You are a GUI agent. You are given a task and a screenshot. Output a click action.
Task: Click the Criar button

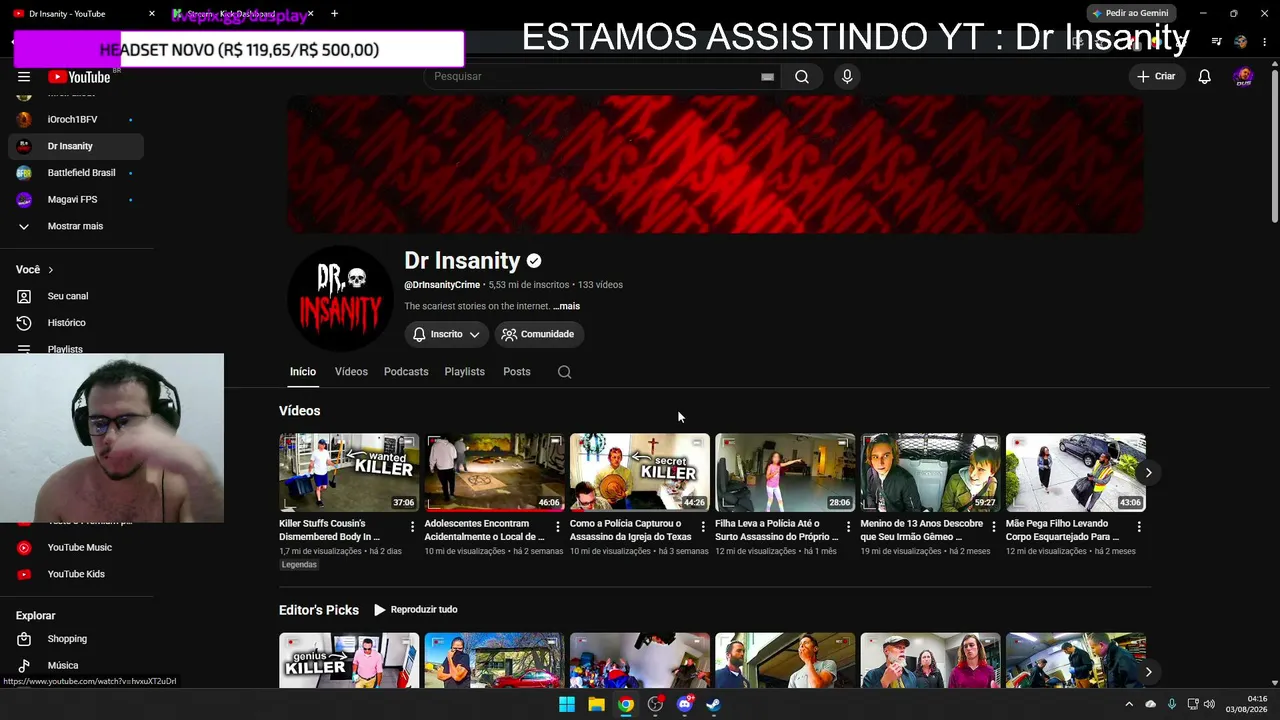point(1156,77)
